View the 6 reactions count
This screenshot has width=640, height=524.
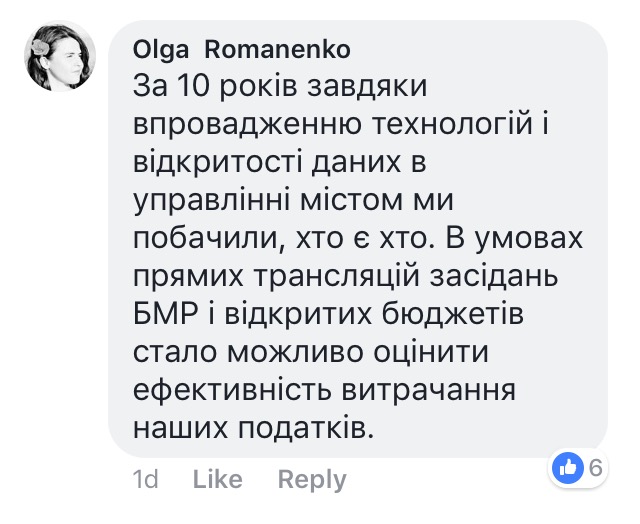596,468
